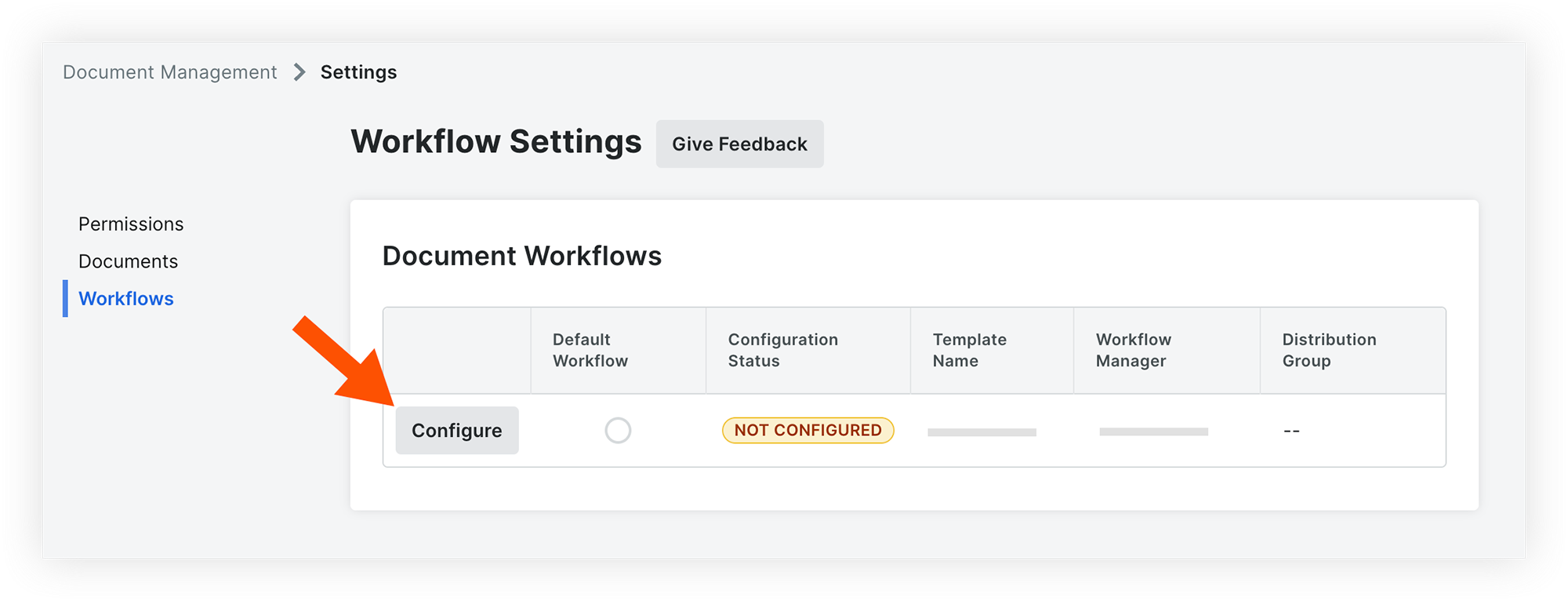This screenshot has width=1568, height=601.
Task: Click the Template Name column header
Action: point(970,350)
